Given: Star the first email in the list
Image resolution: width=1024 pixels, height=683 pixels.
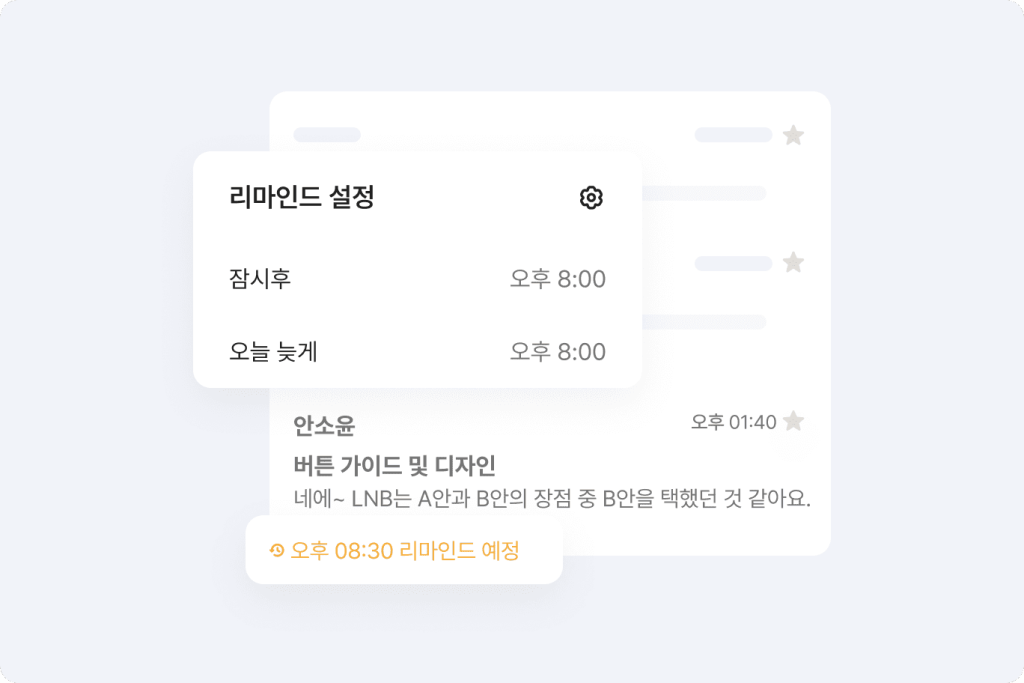Looking at the screenshot, I should tap(793, 135).
